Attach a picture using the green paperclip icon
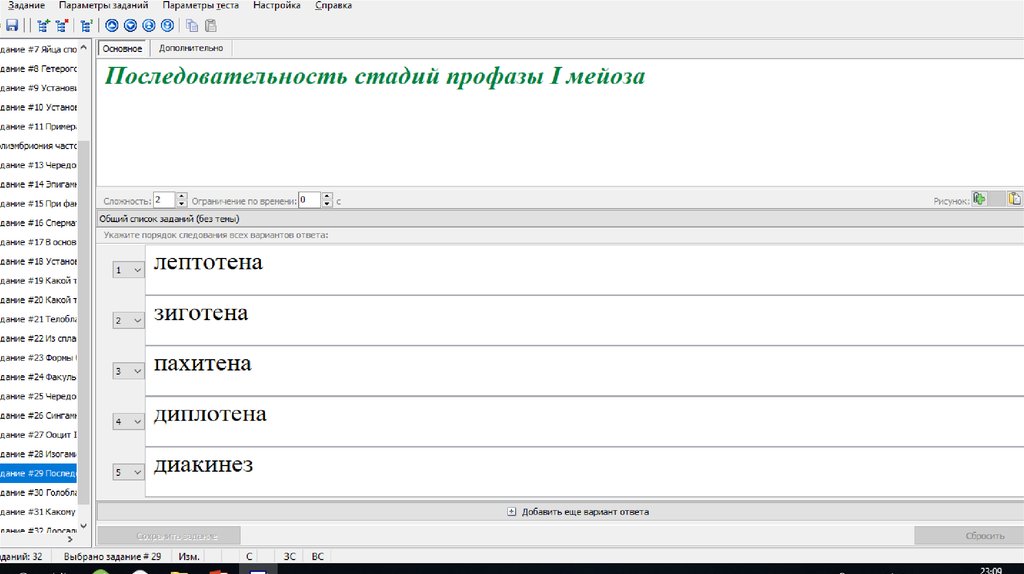The height and width of the screenshot is (574, 1024). (x=980, y=199)
